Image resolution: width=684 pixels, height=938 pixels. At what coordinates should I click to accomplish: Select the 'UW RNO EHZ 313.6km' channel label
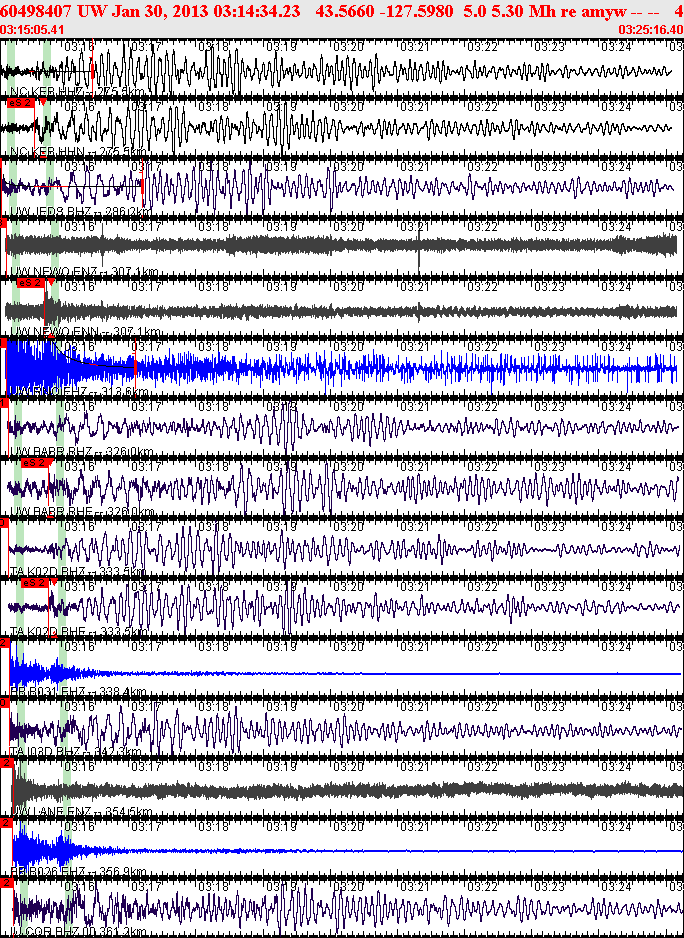coord(79,391)
